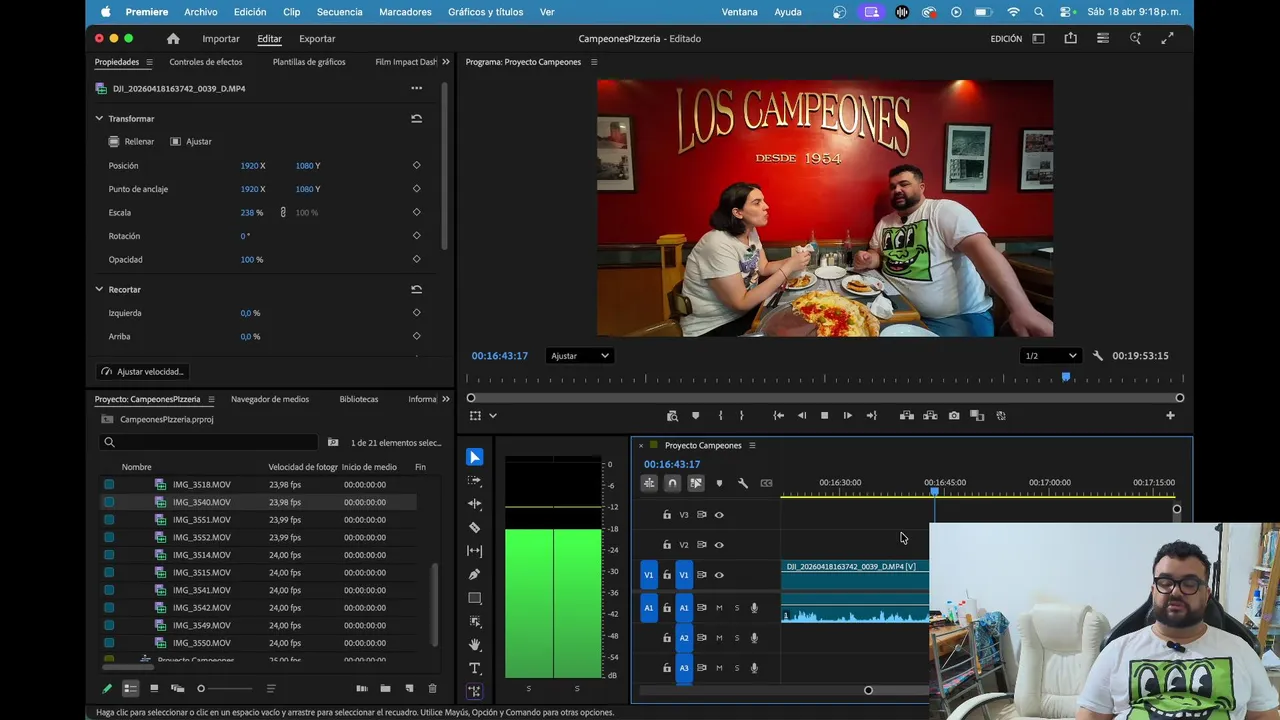Click the timeline horizontal zoom scroll handle
This screenshot has height=720, width=1280.
coord(868,690)
